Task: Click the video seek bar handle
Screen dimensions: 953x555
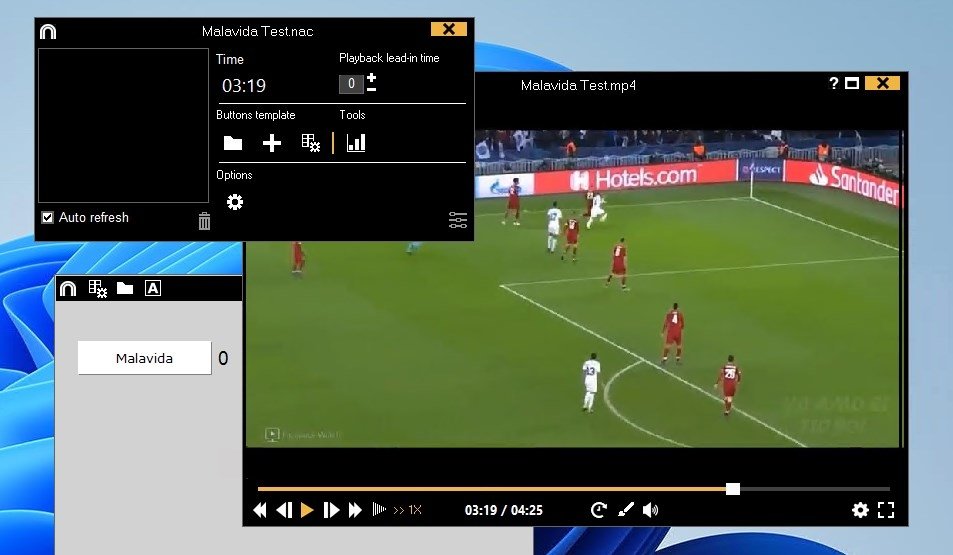Action: (733, 489)
